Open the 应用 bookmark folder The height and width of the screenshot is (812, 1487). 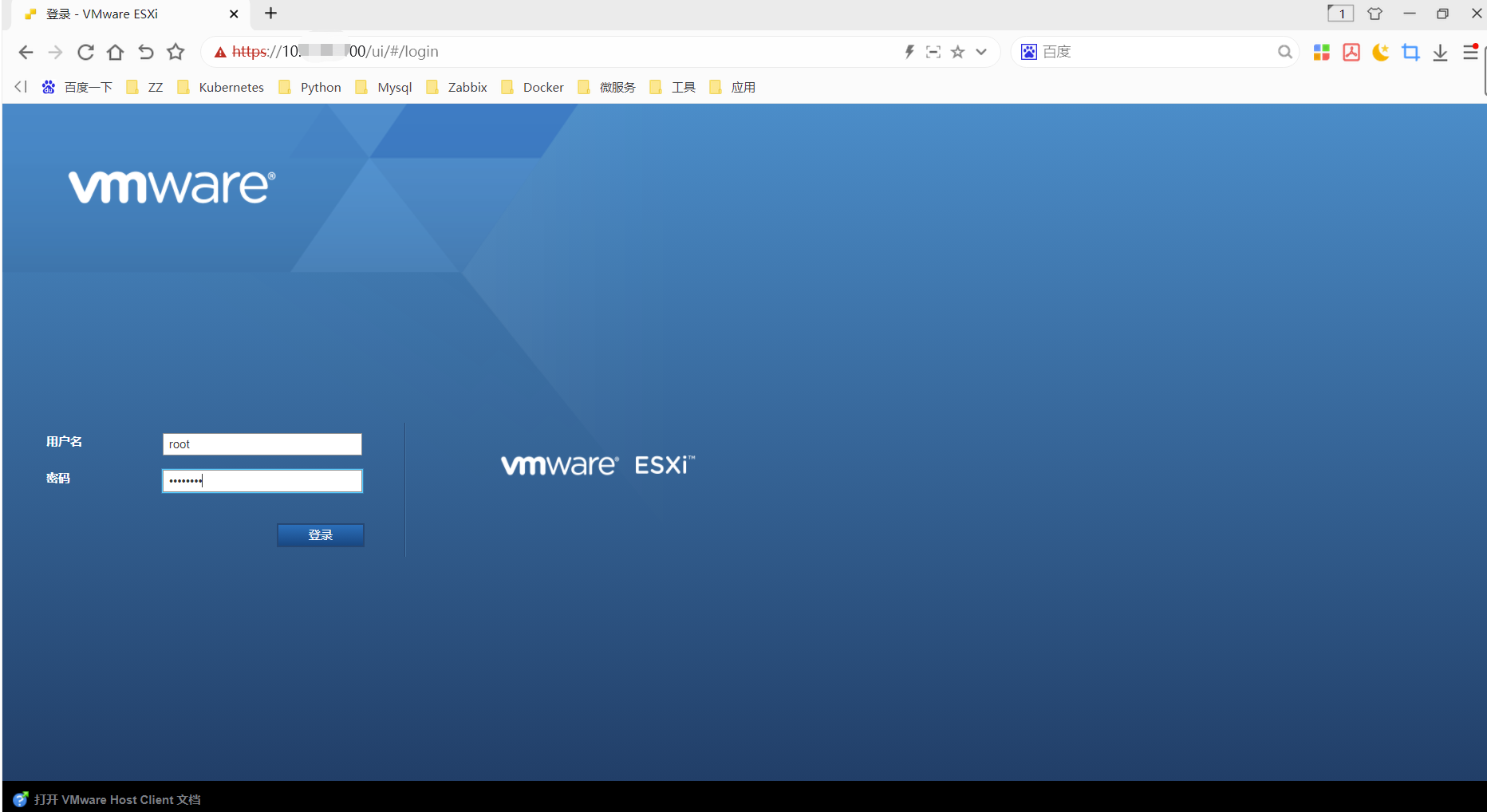(x=732, y=87)
